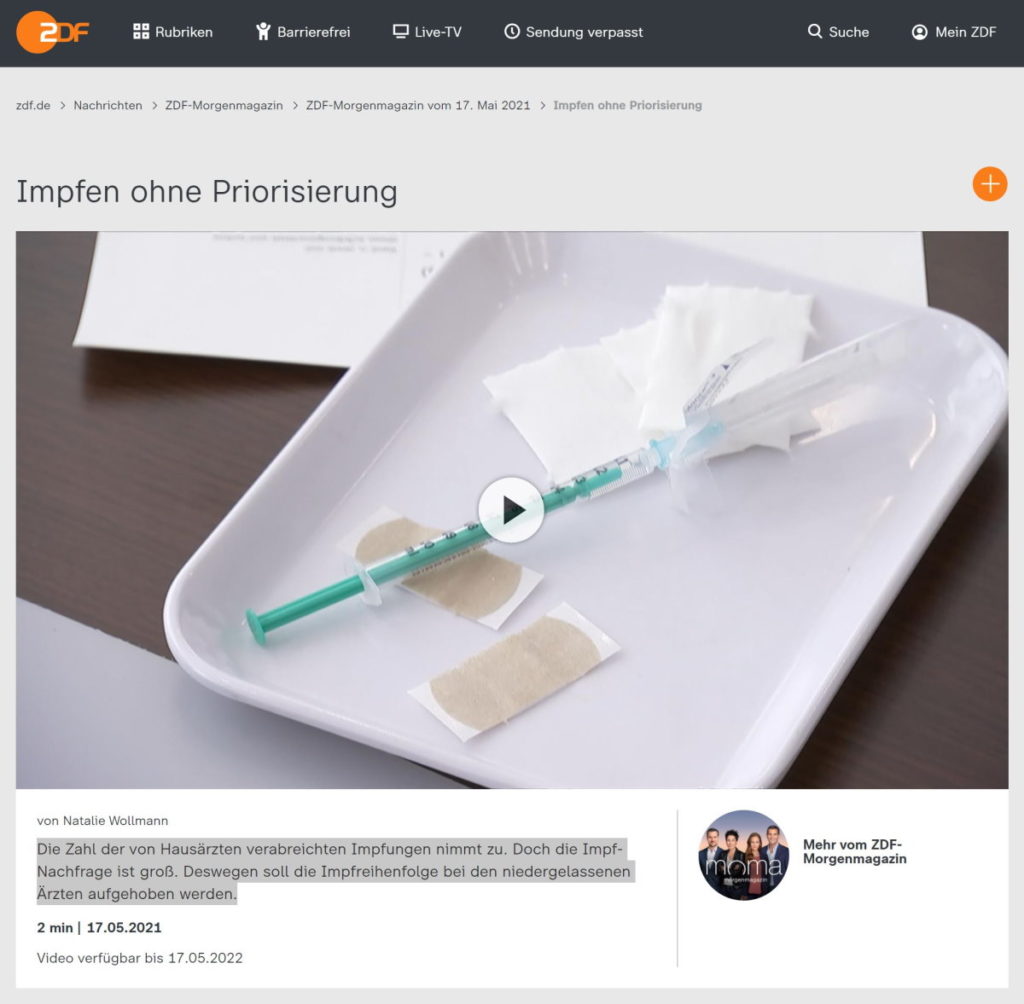The image size is (1024, 1004).
Task: Open ZDF-Morgenmagazin breadcrumb link
Action: (224, 105)
